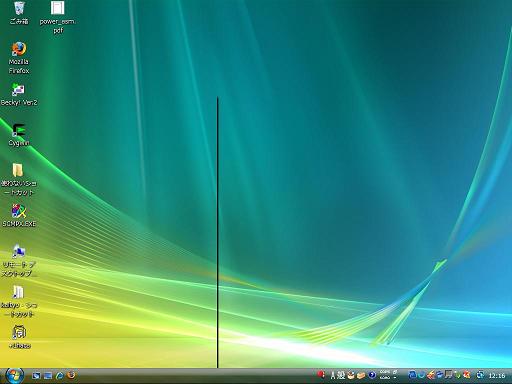Click the red and yellow tray icon
The image size is (512, 384).
point(467,375)
